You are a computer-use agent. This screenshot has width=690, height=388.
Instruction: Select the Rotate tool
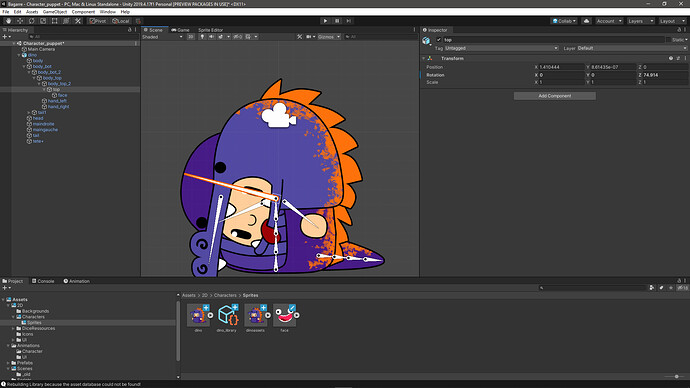[x=31, y=21]
